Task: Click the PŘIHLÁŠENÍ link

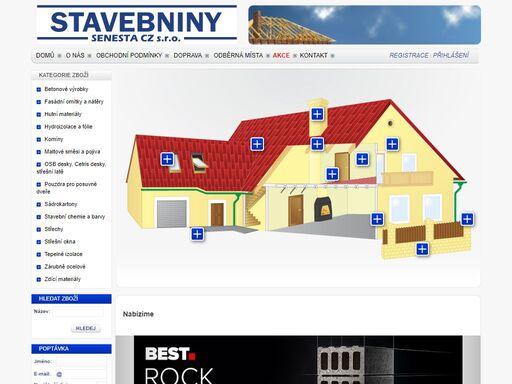Action: 451,55
